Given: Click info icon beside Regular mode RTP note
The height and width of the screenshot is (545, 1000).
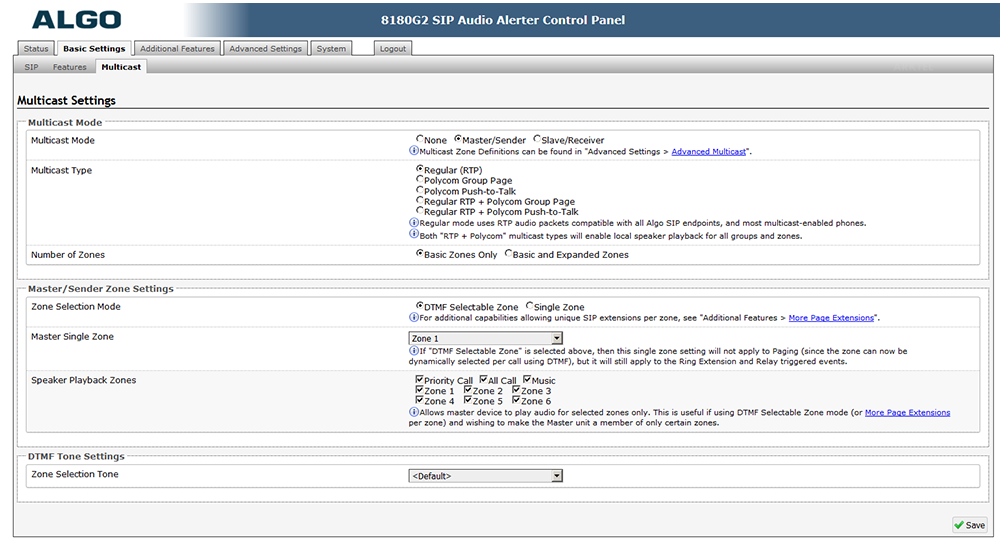Looking at the screenshot, I should click(414, 223).
